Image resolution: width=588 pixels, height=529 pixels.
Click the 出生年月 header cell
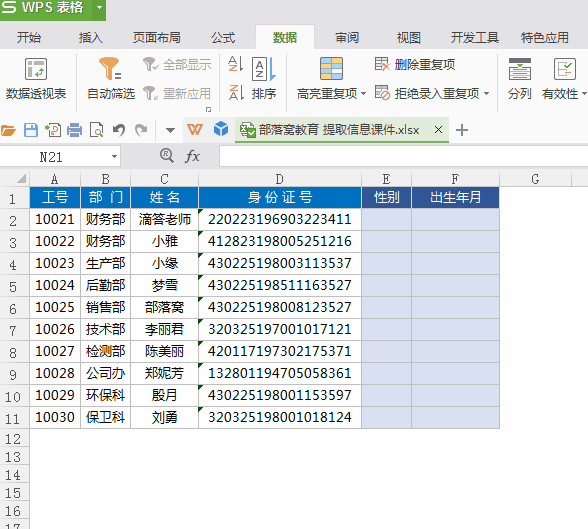(x=455, y=197)
